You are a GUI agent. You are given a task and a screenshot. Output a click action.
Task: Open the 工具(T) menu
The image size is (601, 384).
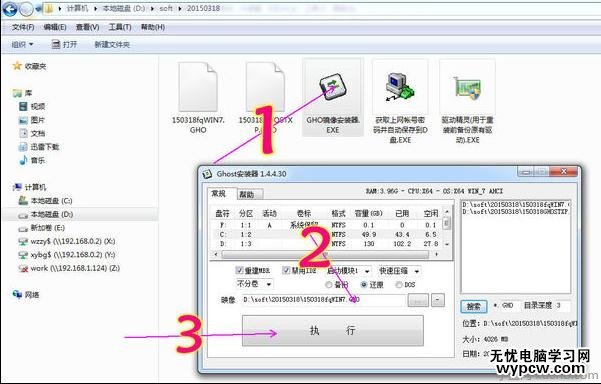(120, 27)
